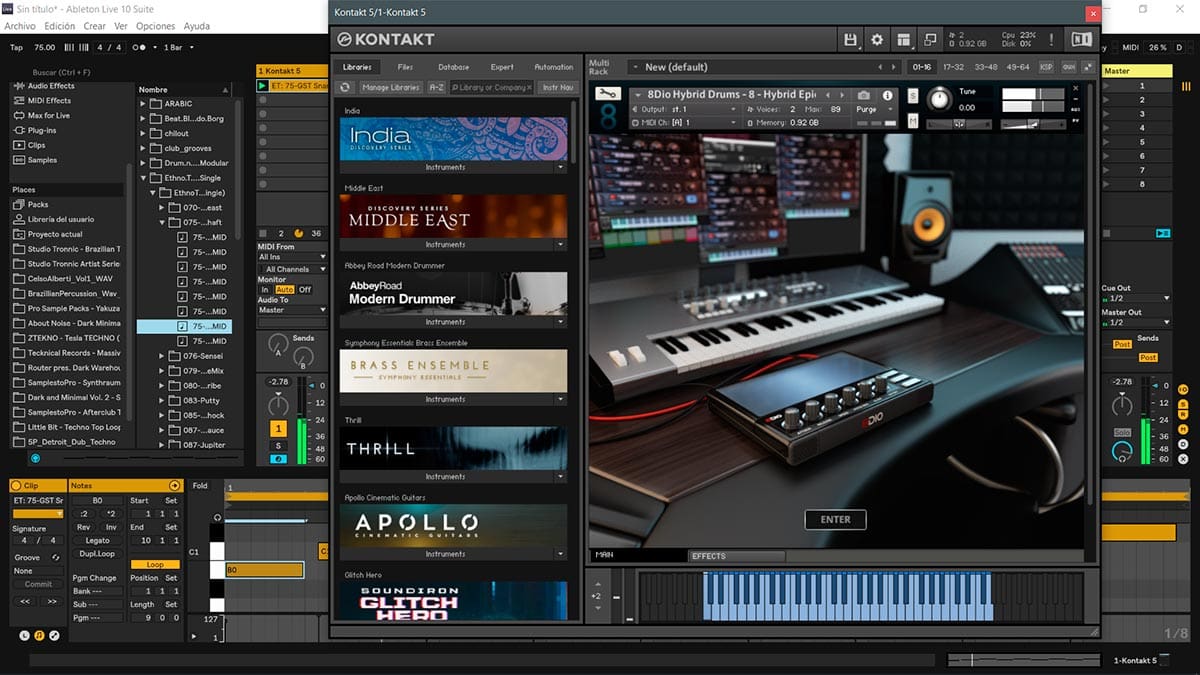Set Monitor to Off
1200x675 pixels.
pos(305,290)
